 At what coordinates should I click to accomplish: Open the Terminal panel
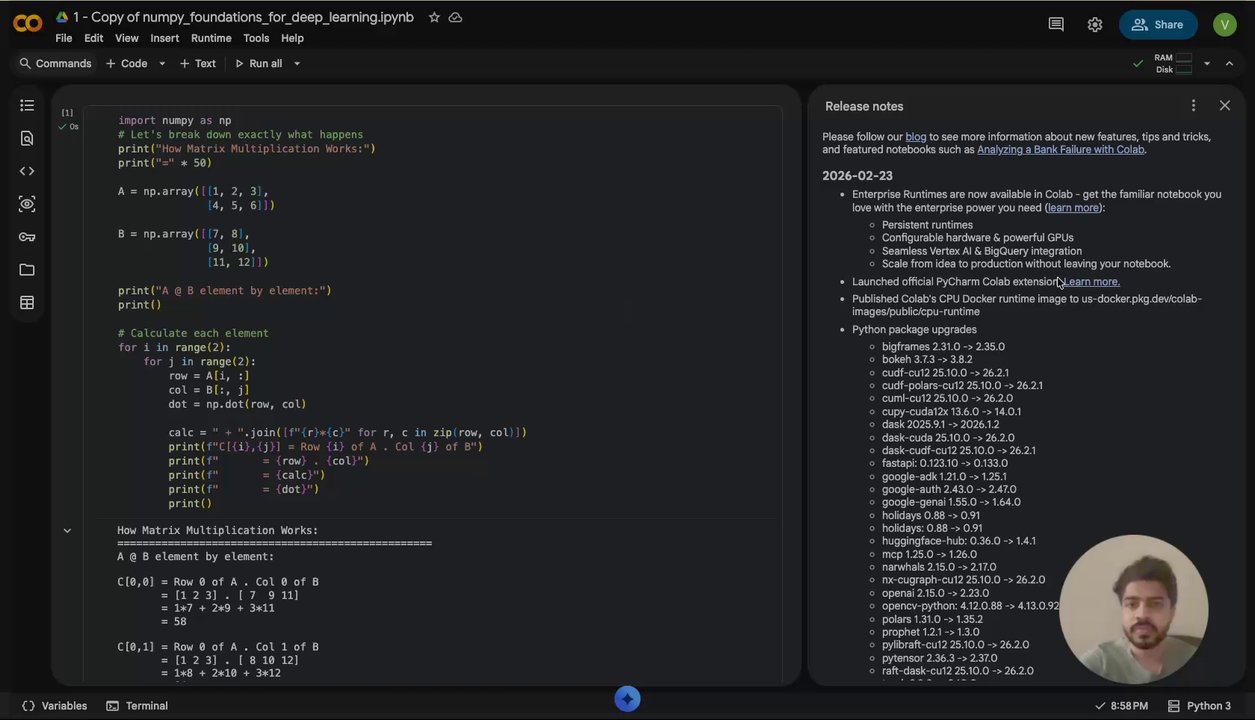[x=137, y=706]
